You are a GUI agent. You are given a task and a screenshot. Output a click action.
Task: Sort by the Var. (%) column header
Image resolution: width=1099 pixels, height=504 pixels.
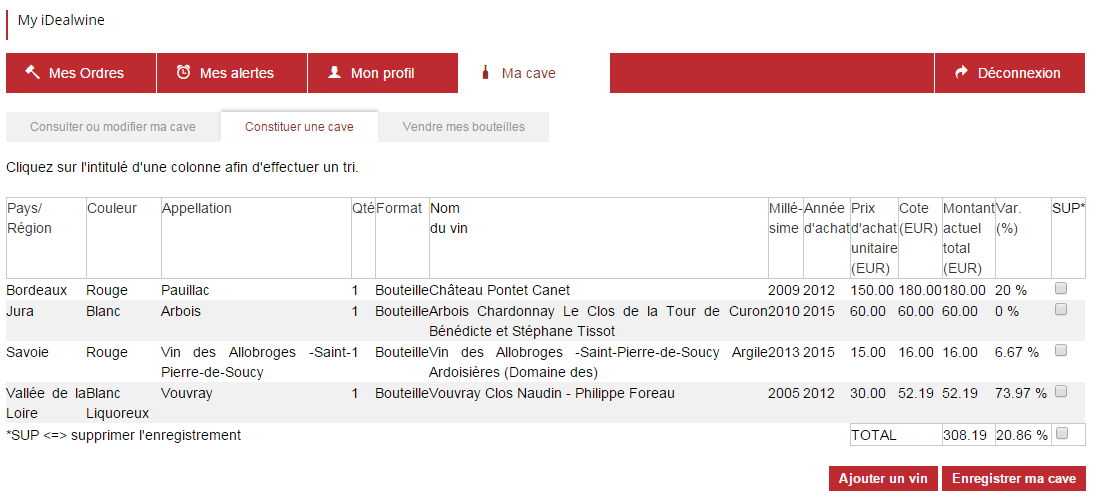[x=1009, y=218]
